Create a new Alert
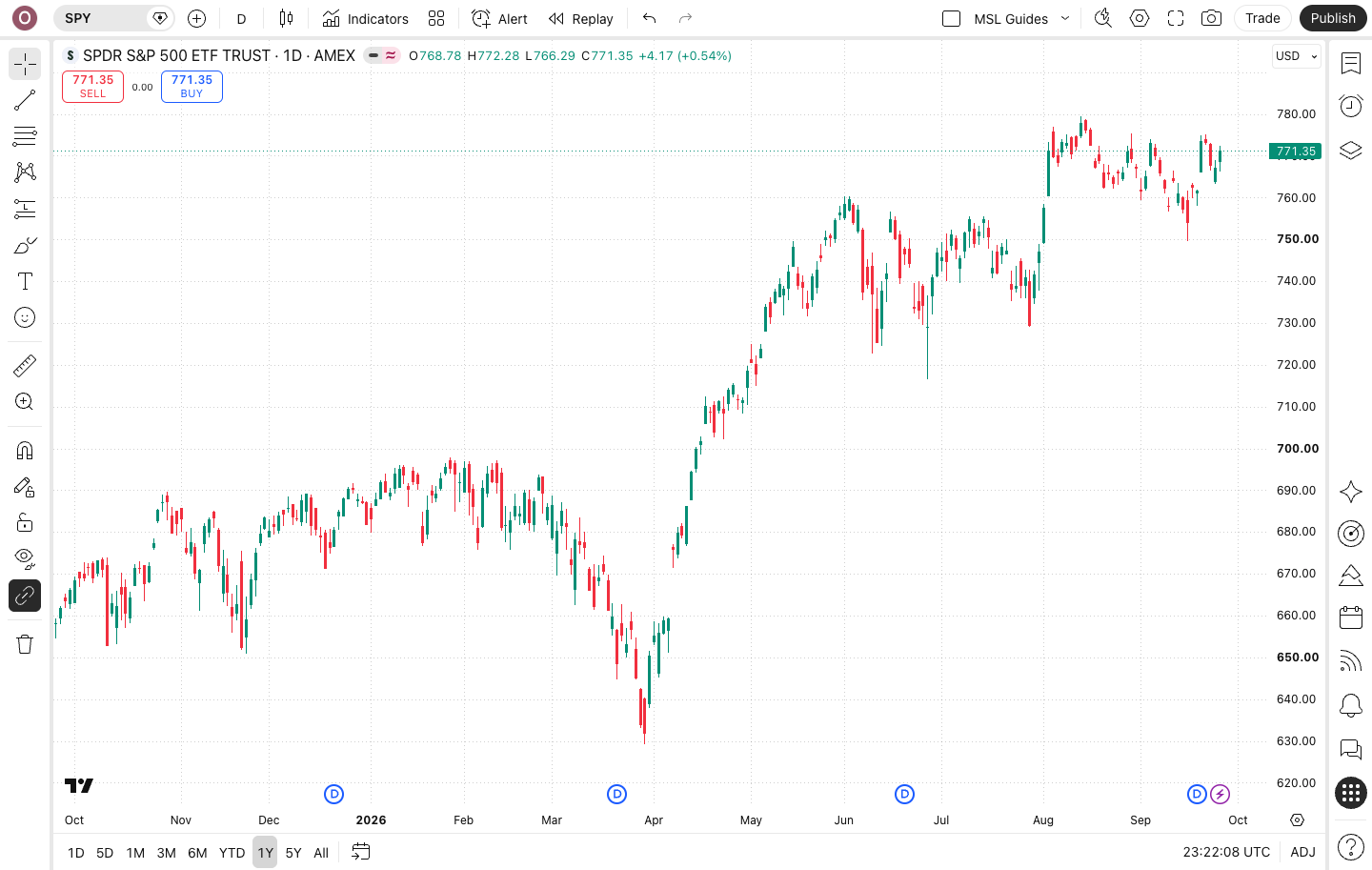This screenshot has width=1372, height=870. [499, 18]
